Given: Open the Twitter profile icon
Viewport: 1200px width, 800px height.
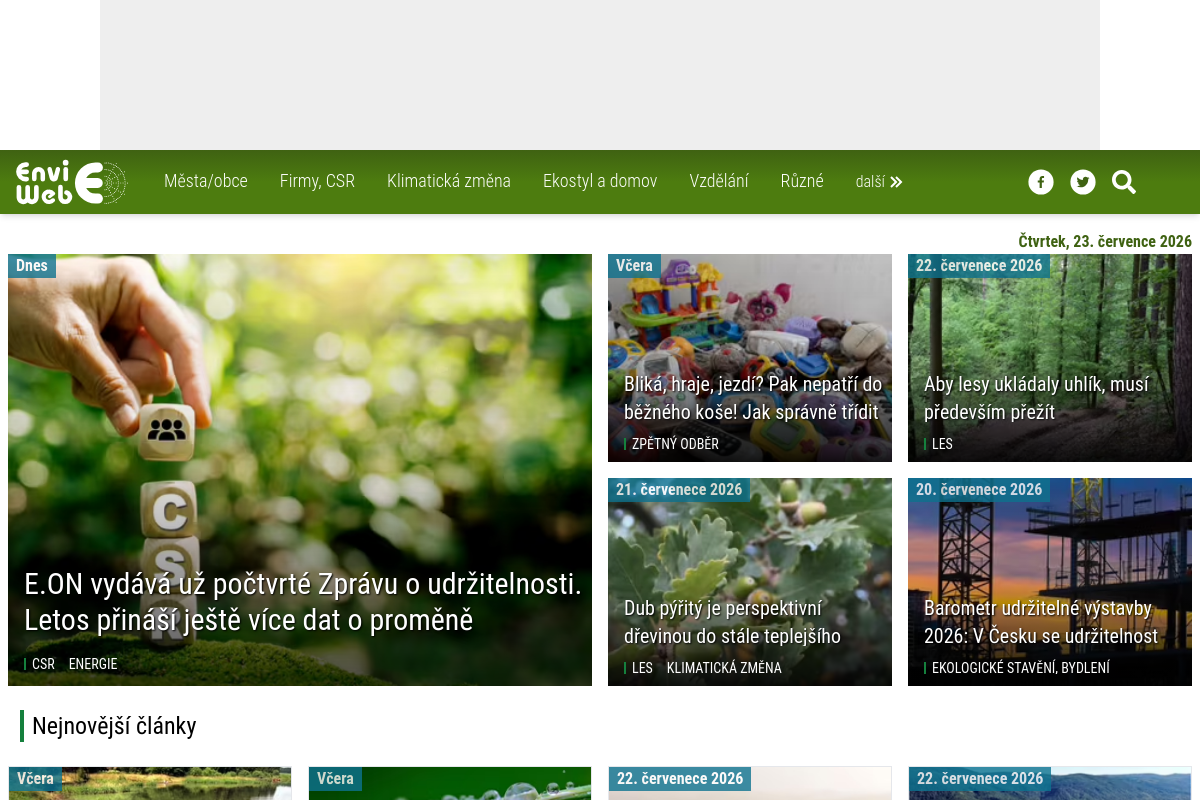Looking at the screenshot, I should coord(1083,182).
